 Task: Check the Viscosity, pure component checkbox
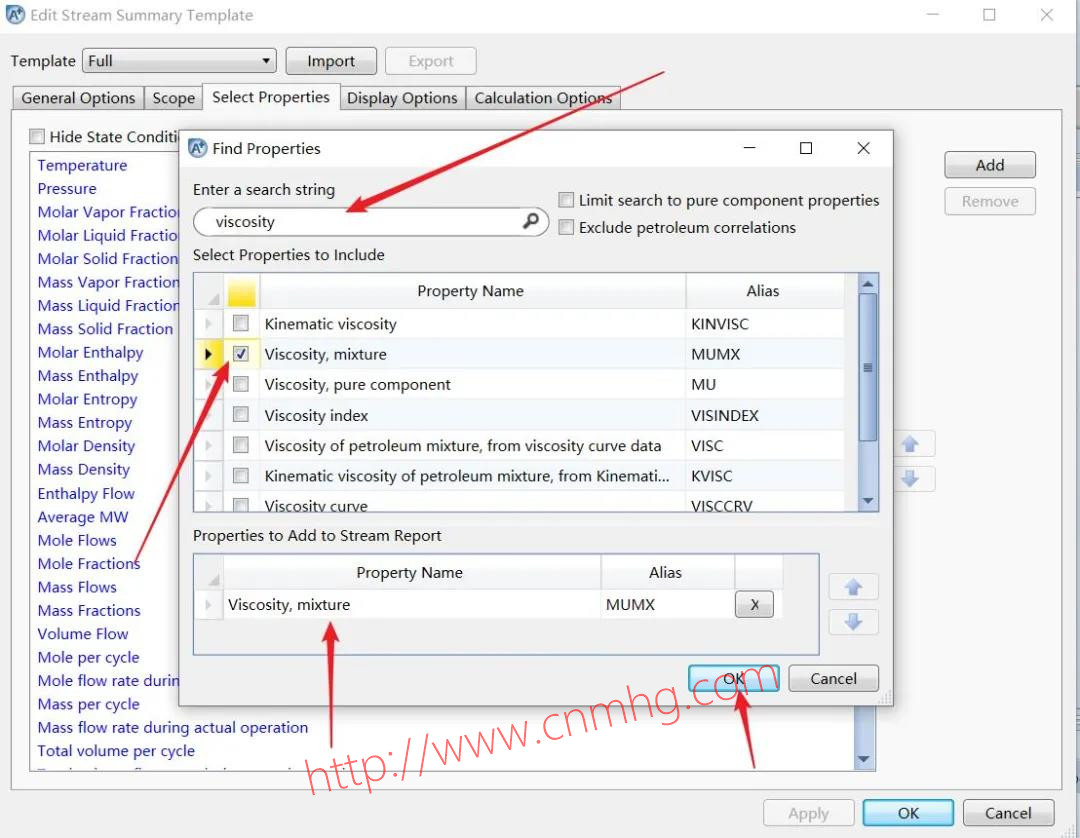tap(240, 384)
